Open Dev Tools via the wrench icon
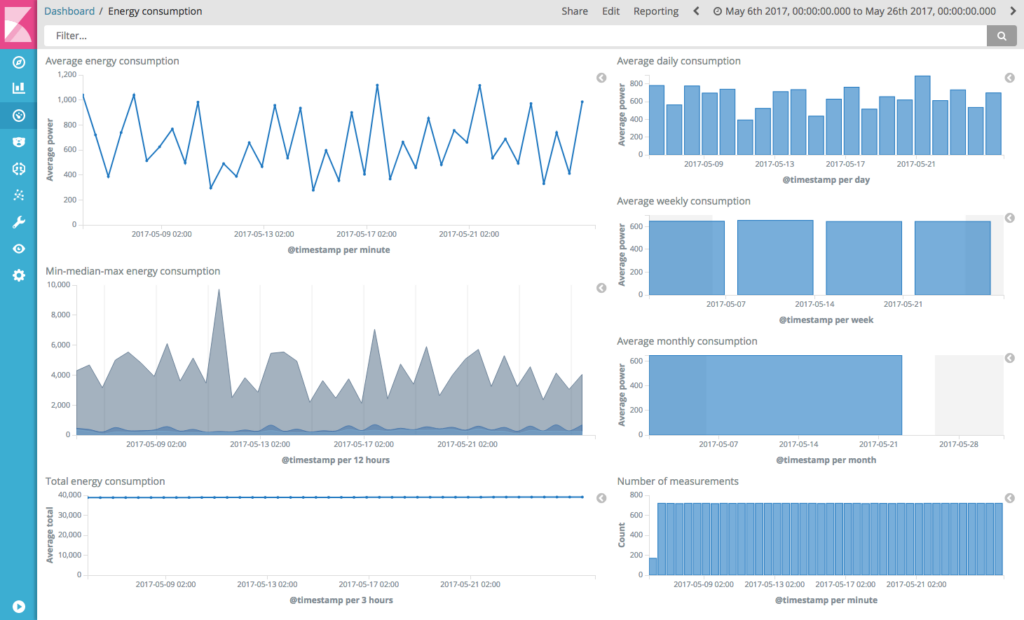The height and width of the screenshot is (620, 1024). [17, 221]
